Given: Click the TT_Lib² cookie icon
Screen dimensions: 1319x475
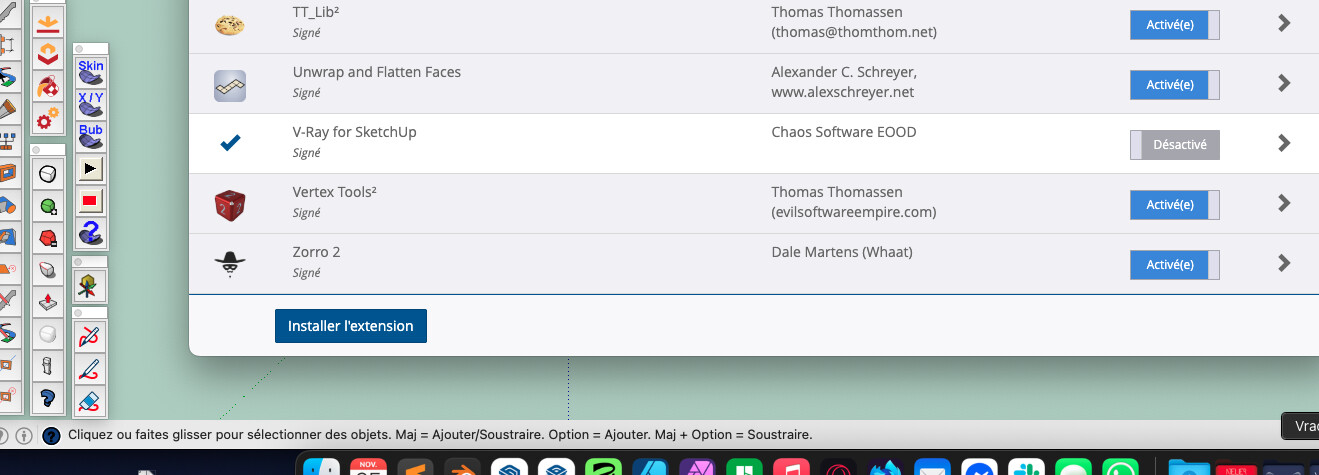Looking at the screenshot, I should point(230,25).
